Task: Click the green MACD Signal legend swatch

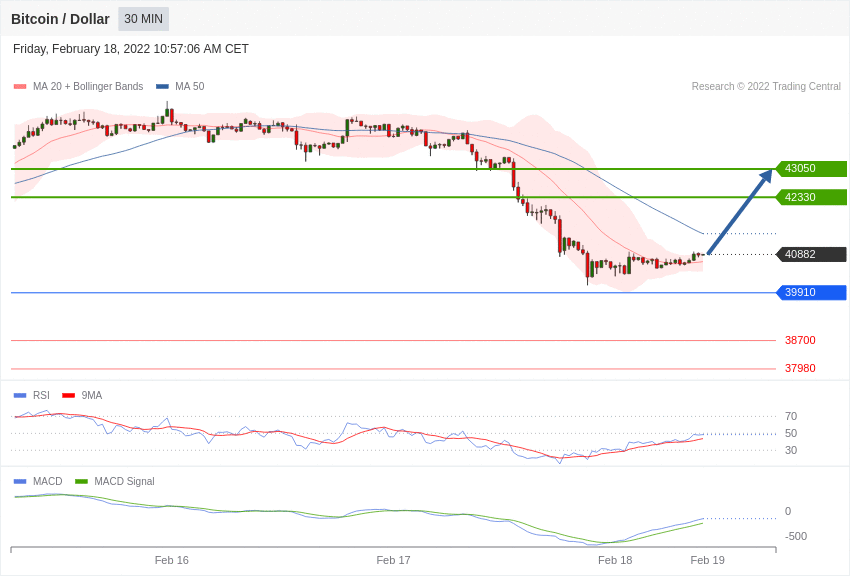Action: (x=81, y=481)
